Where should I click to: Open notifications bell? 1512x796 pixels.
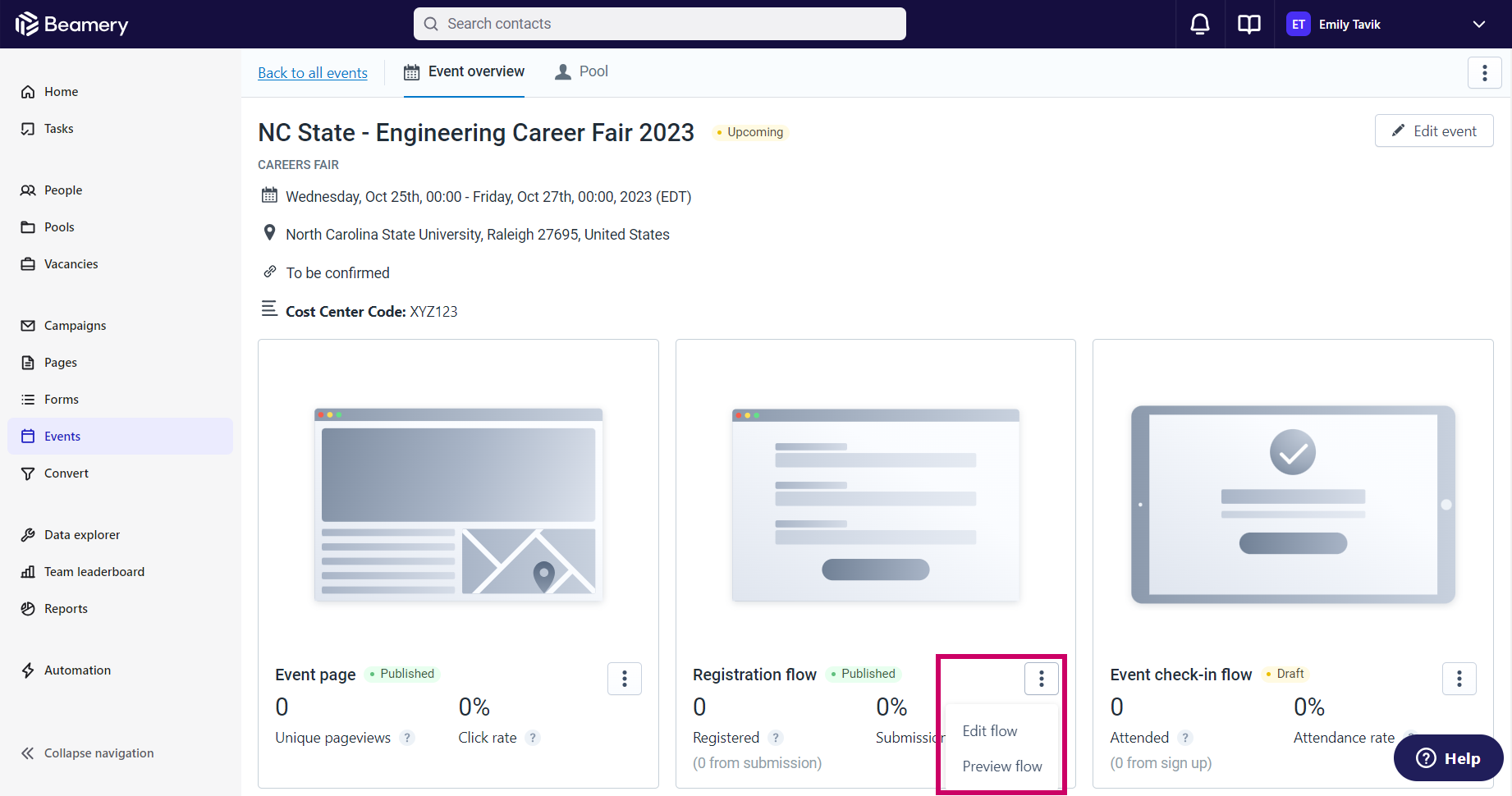click(1200, 25)
